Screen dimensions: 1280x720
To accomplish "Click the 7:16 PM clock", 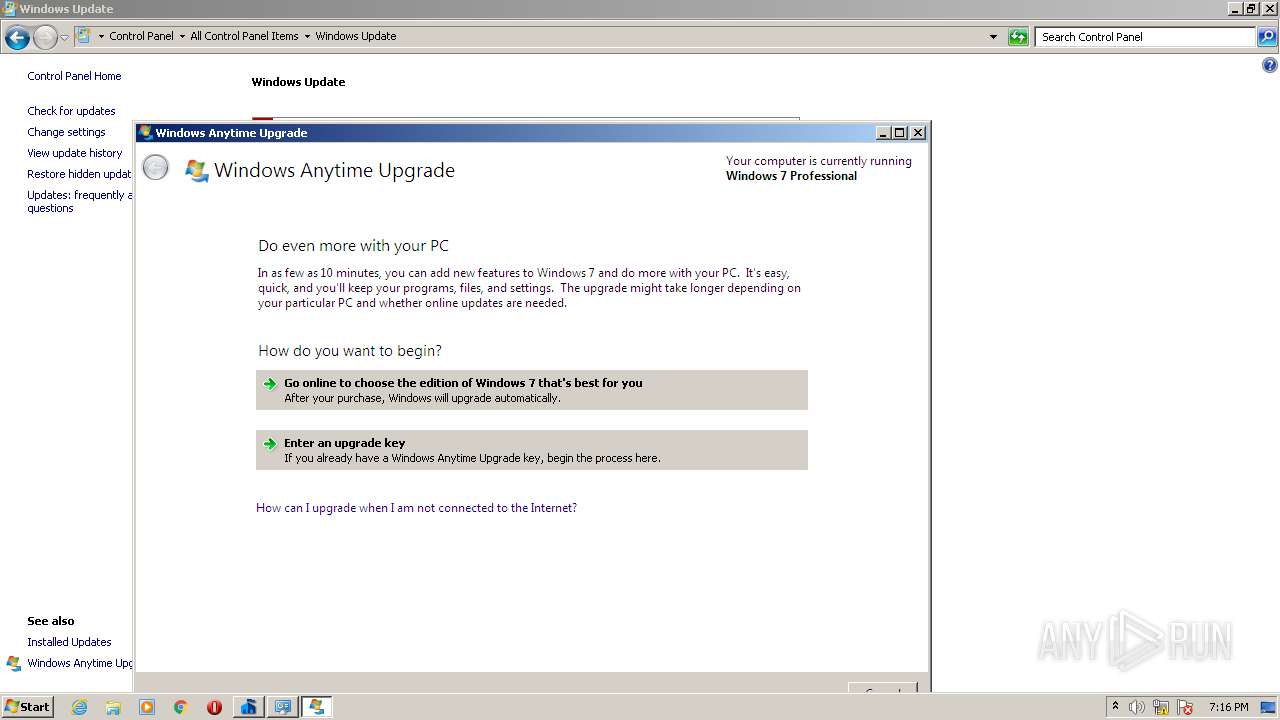I will pos(1228,707).
